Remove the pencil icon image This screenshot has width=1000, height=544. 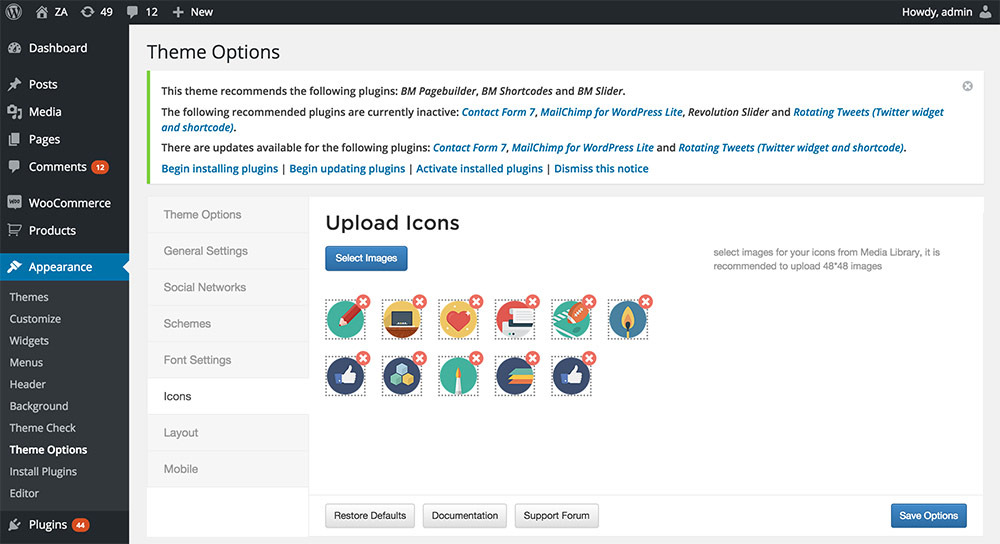[363, 301]
